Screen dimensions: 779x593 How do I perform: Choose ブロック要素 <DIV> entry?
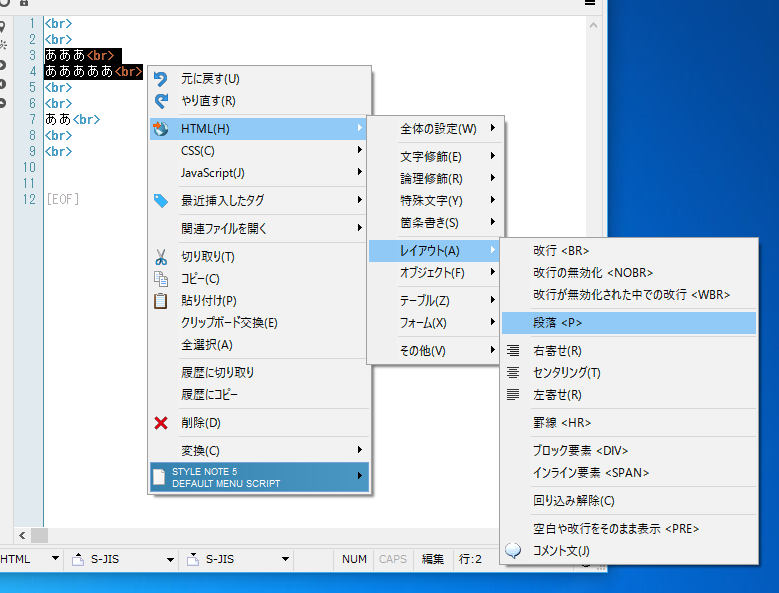629,450
